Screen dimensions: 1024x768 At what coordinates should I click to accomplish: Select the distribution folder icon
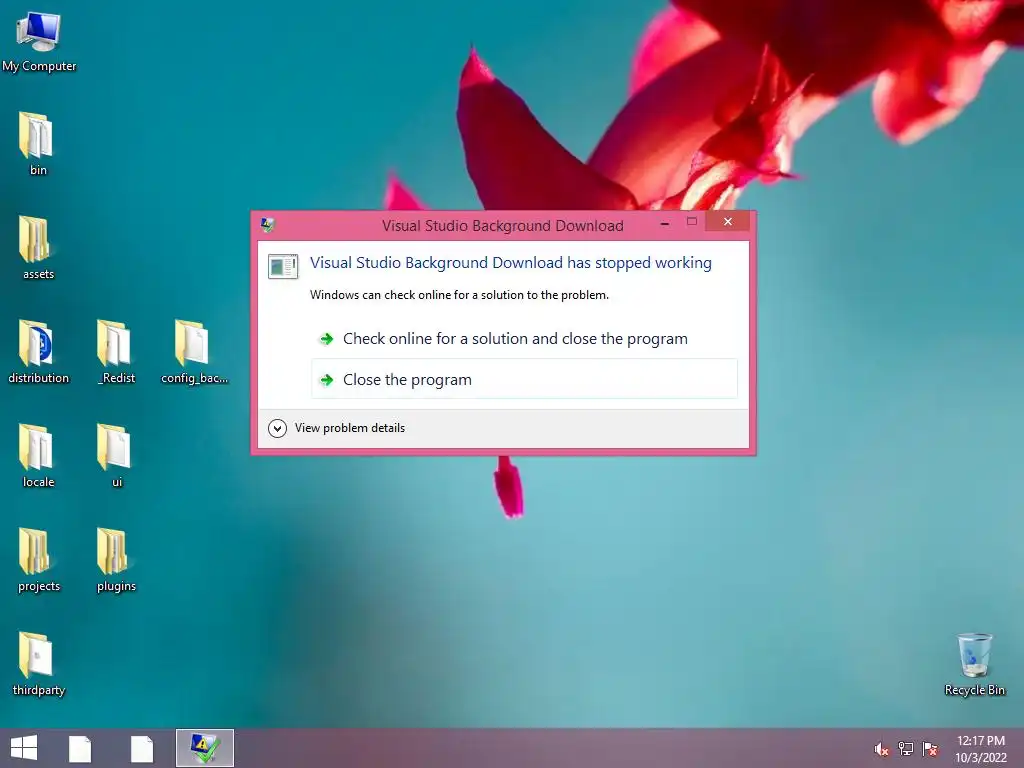click(39, 352)
